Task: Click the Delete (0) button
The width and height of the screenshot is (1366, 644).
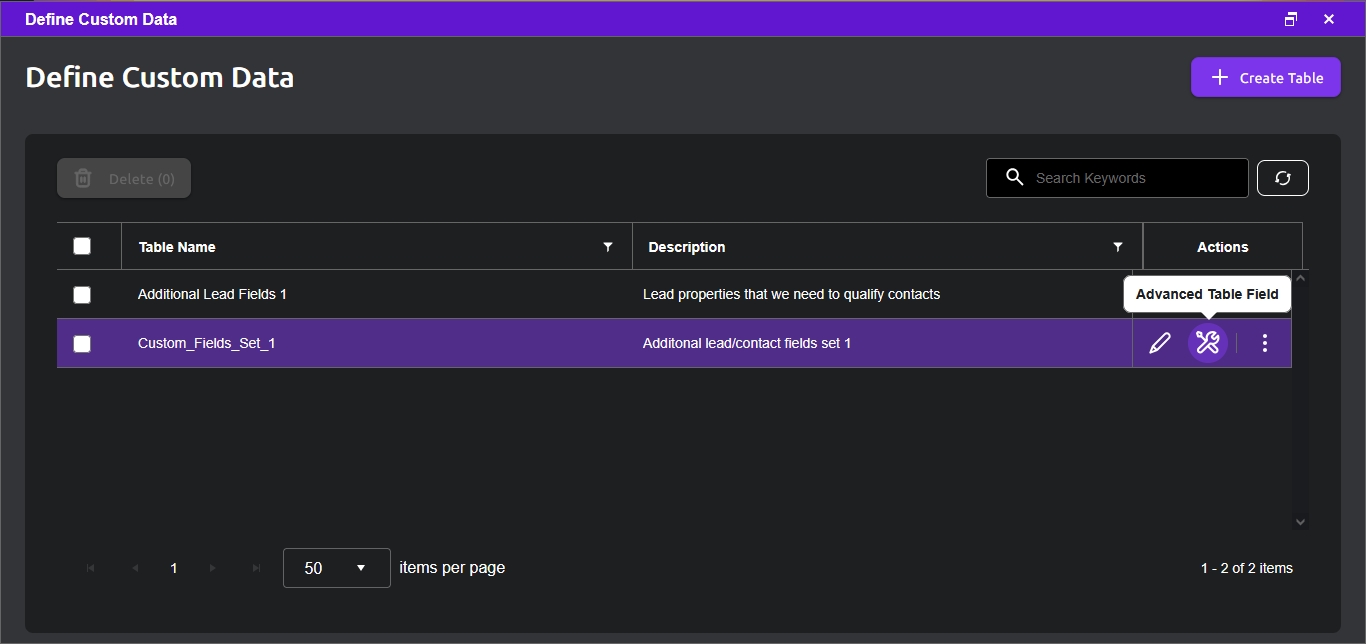Action: (x=124, y=178)
